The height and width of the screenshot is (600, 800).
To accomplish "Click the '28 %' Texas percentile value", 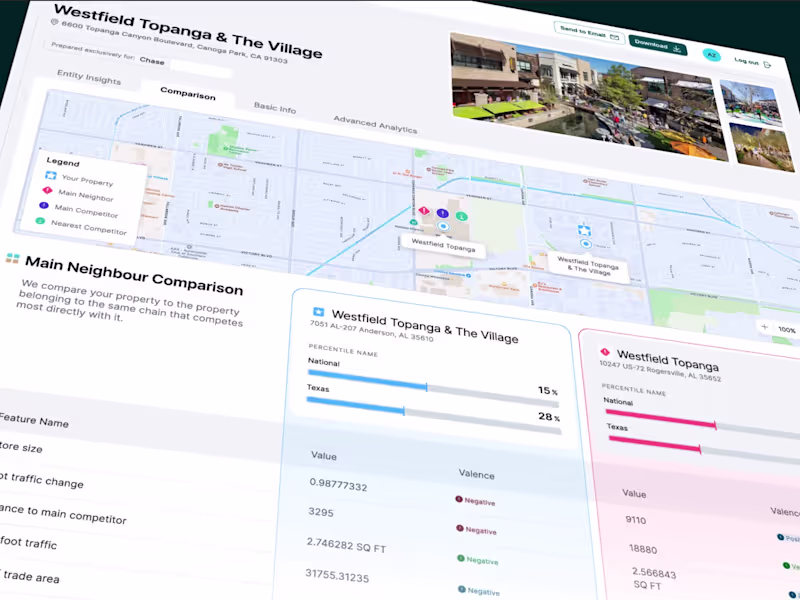I will point(549,417).
